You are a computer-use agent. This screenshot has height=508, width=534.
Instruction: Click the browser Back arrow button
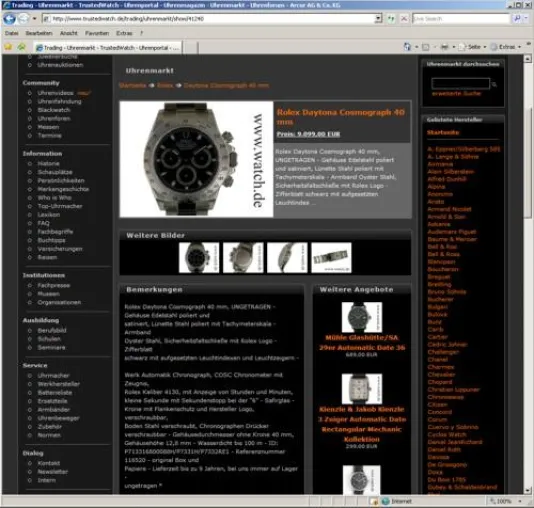pyautogui.click(x=9, y=18)
